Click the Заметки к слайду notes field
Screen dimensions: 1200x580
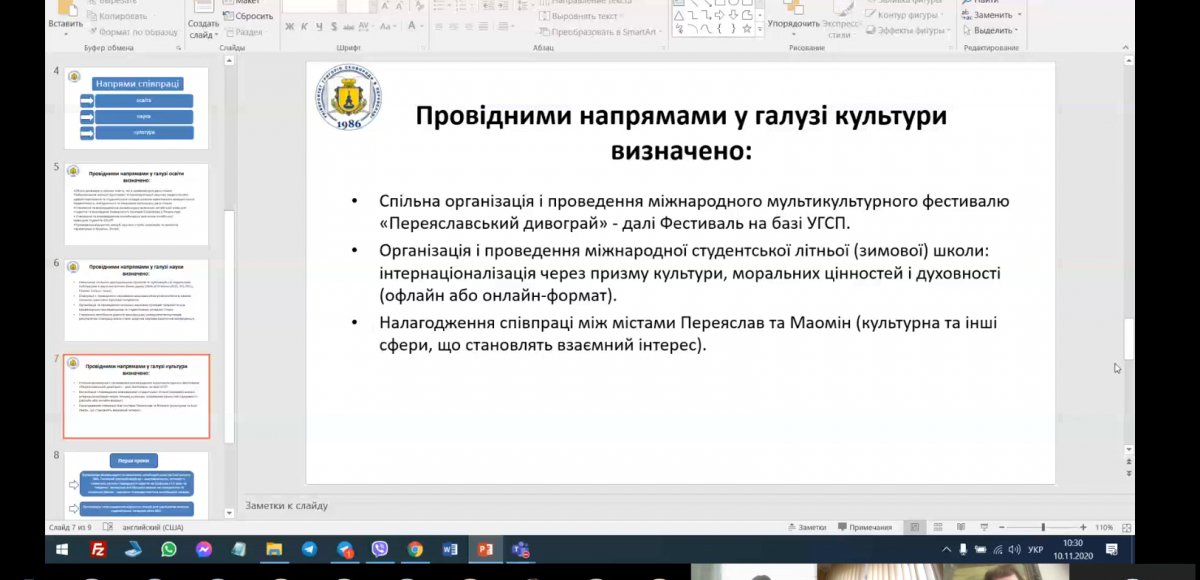[680, 506]
